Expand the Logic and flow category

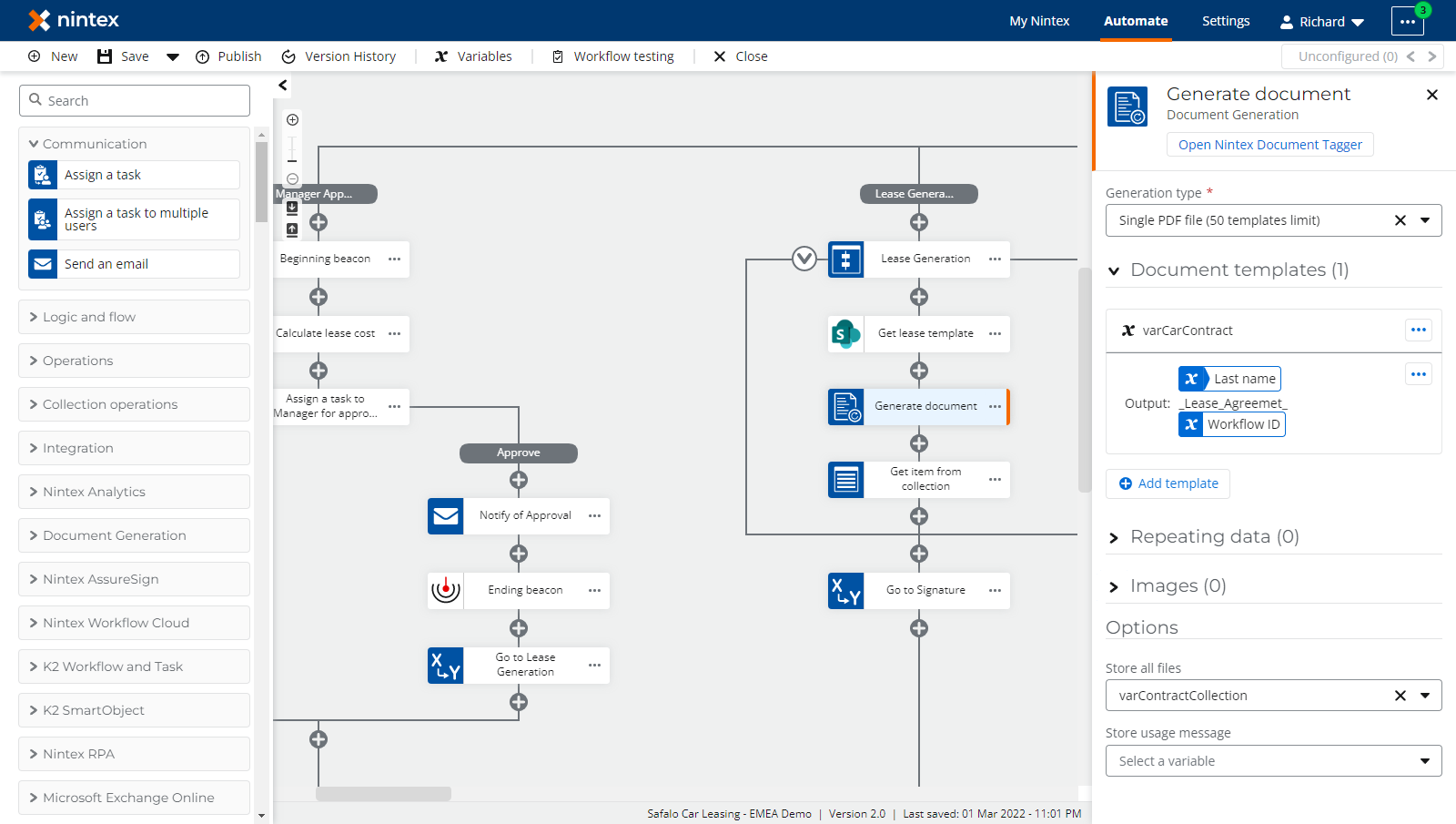click(133, 316)
